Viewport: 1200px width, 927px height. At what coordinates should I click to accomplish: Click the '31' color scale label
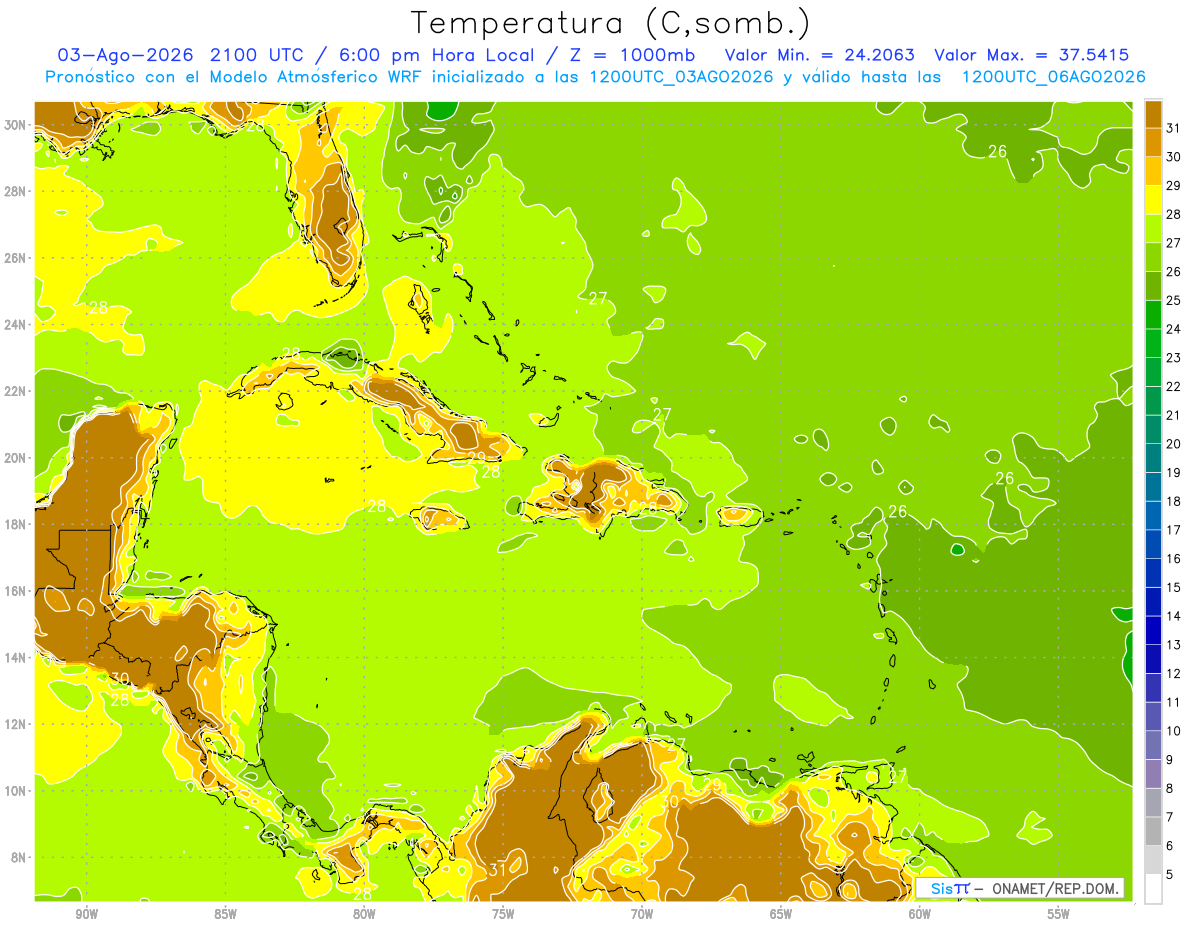pyautogui.click(x=1173, y=128)
